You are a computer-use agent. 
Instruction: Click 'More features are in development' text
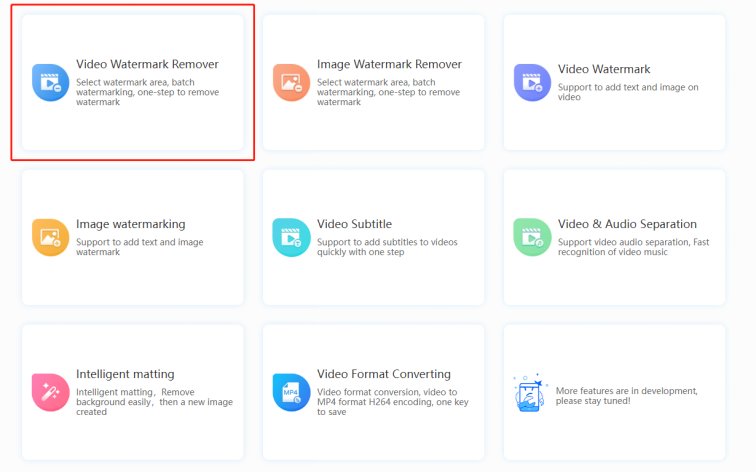point(627,395)
